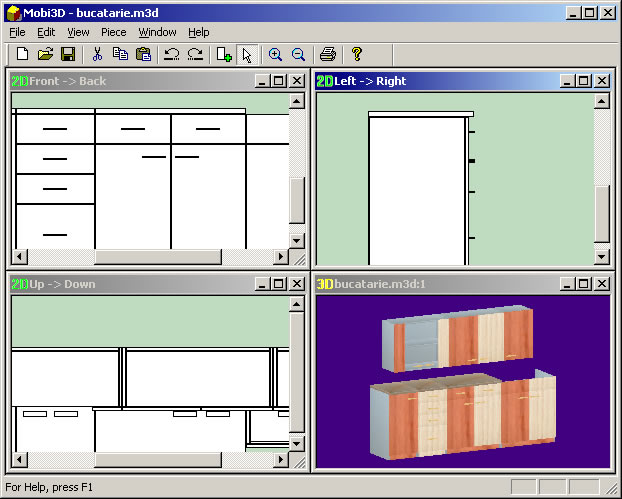Open the Window menu
The width and height of the screenshot is (622, 499).
157,32
